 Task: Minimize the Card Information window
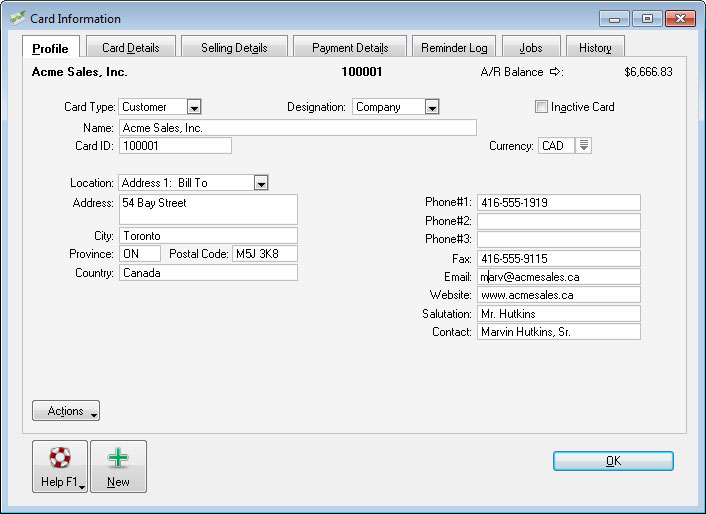[x=614, y=19]
